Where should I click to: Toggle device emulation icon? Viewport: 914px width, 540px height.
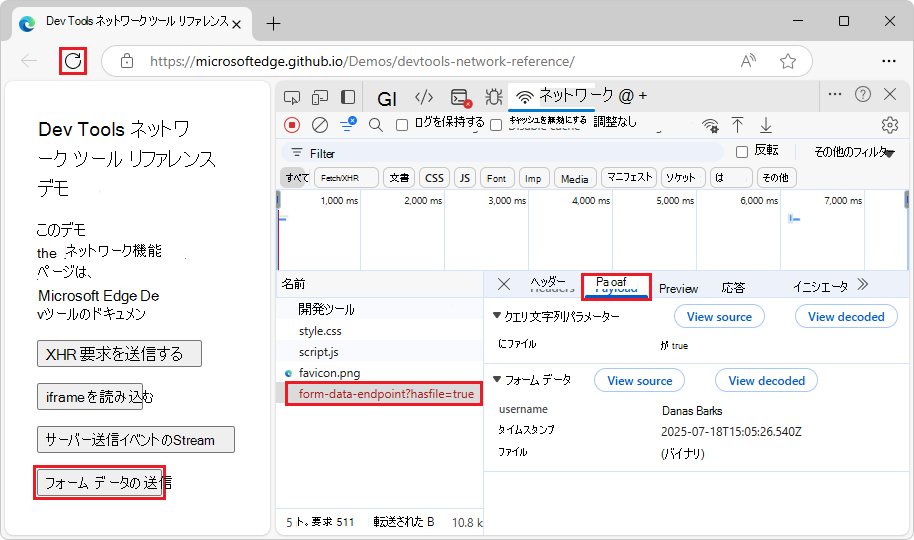(320, 97)
